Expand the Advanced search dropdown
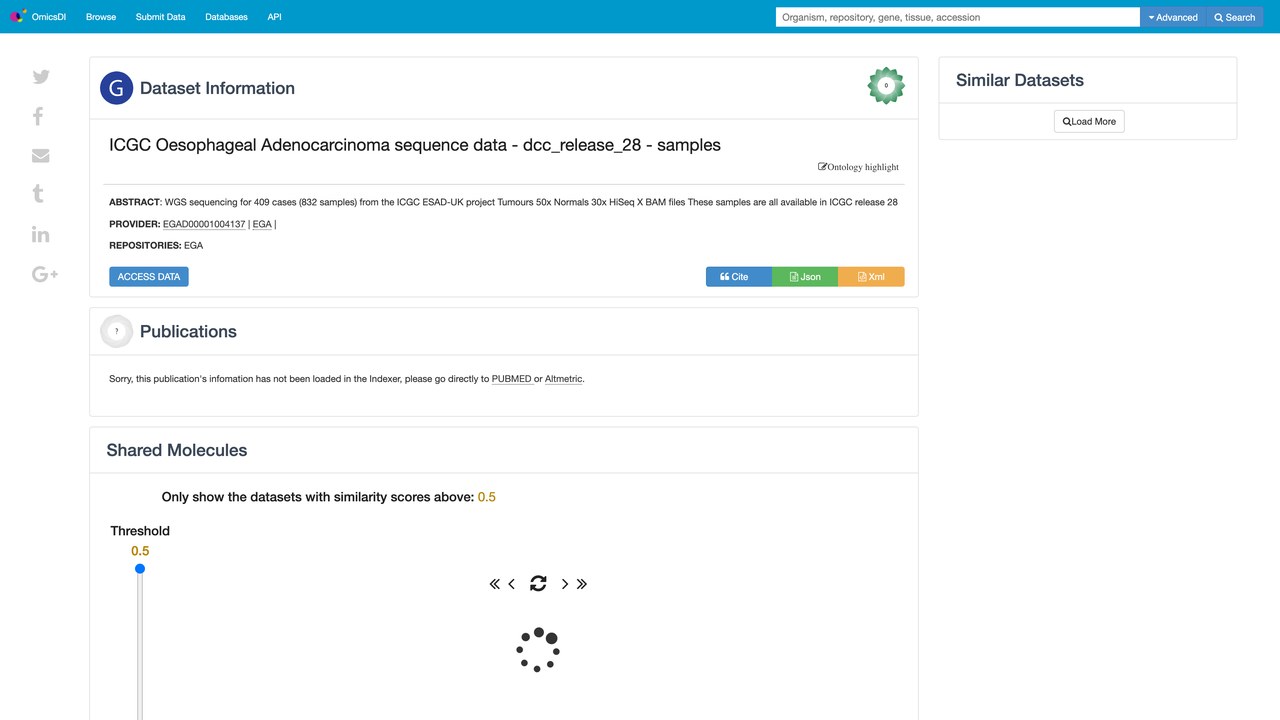1280x720 pixels. click(1173, 17)
